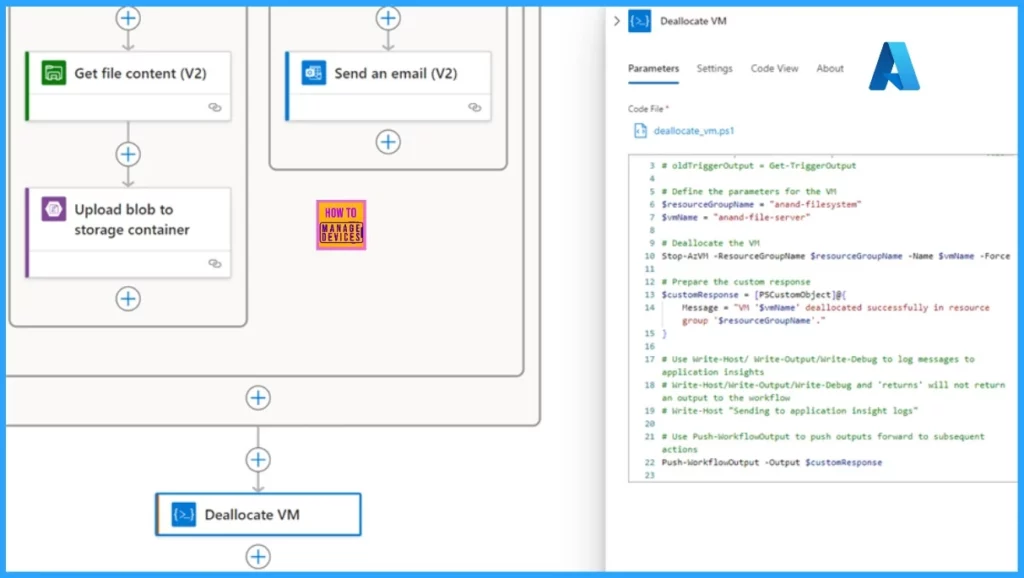
Task: Switch to the Parameters tab
Action: point(653,69)
